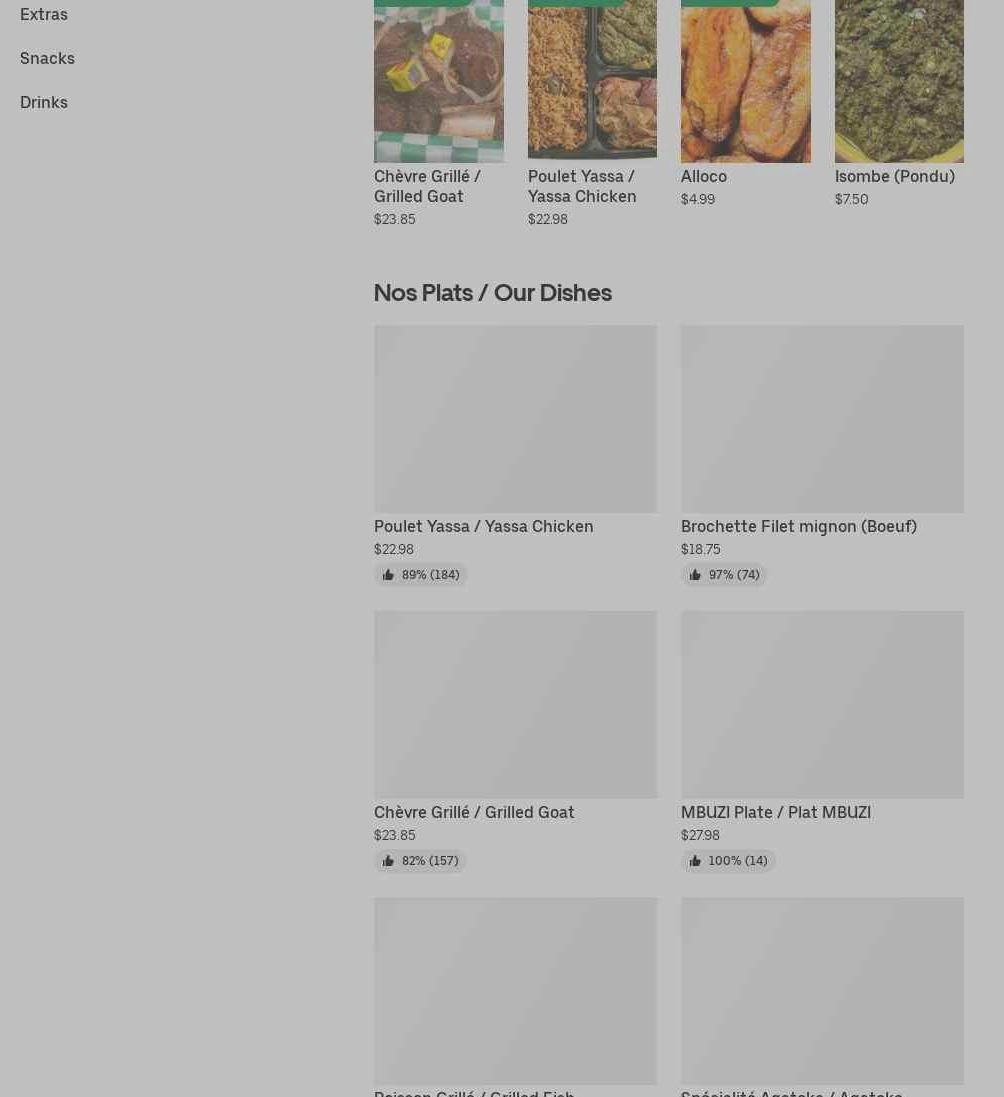1004x1097 pixels.
Task: Open featured Chèvre Grillé food photo
Action: click(x=439, y=81)
